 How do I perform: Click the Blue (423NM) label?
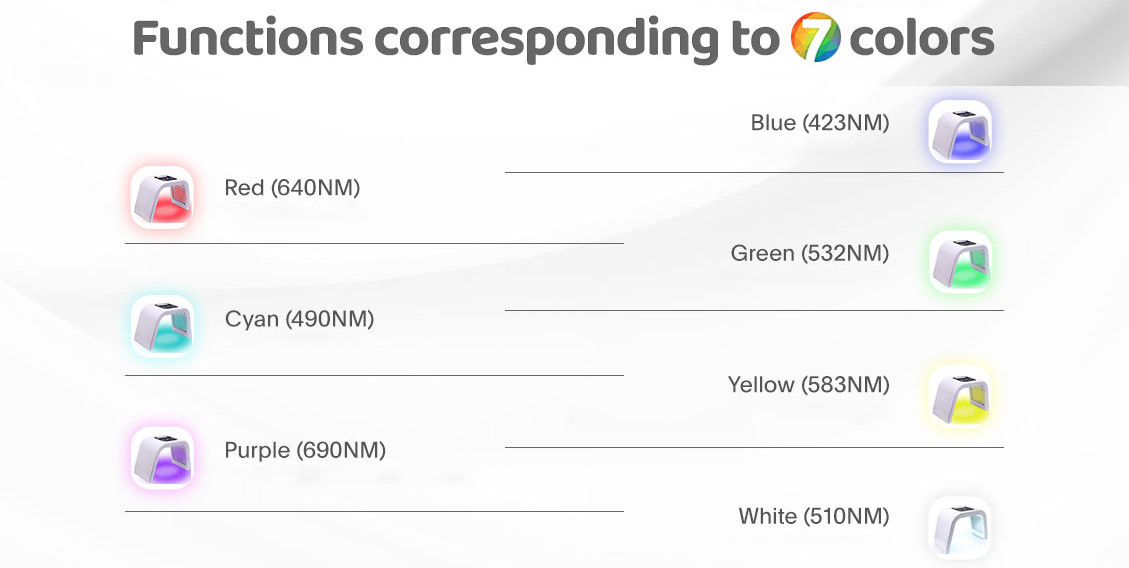coord(820,122)
